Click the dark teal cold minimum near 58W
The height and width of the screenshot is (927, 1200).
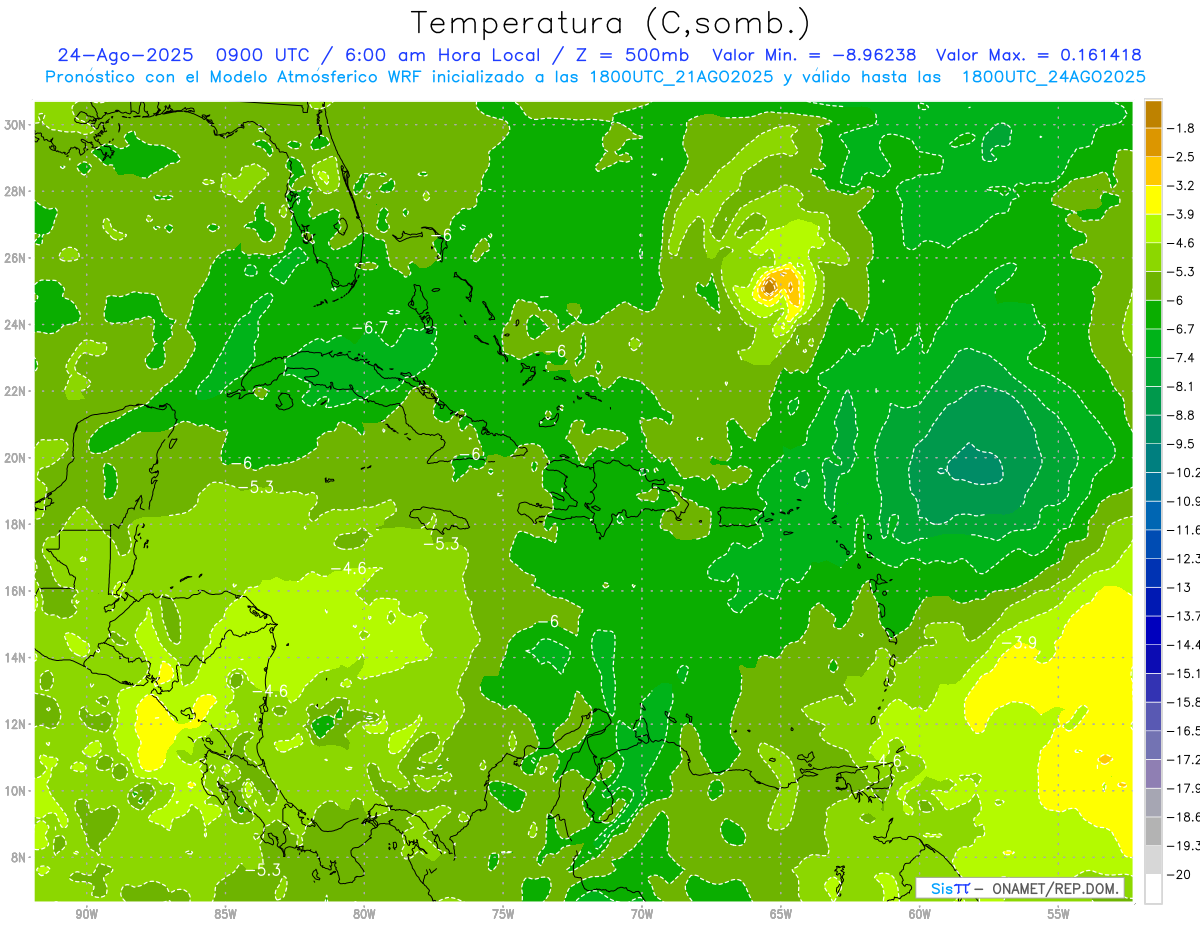pyautogui.click(x=973, y=466)
